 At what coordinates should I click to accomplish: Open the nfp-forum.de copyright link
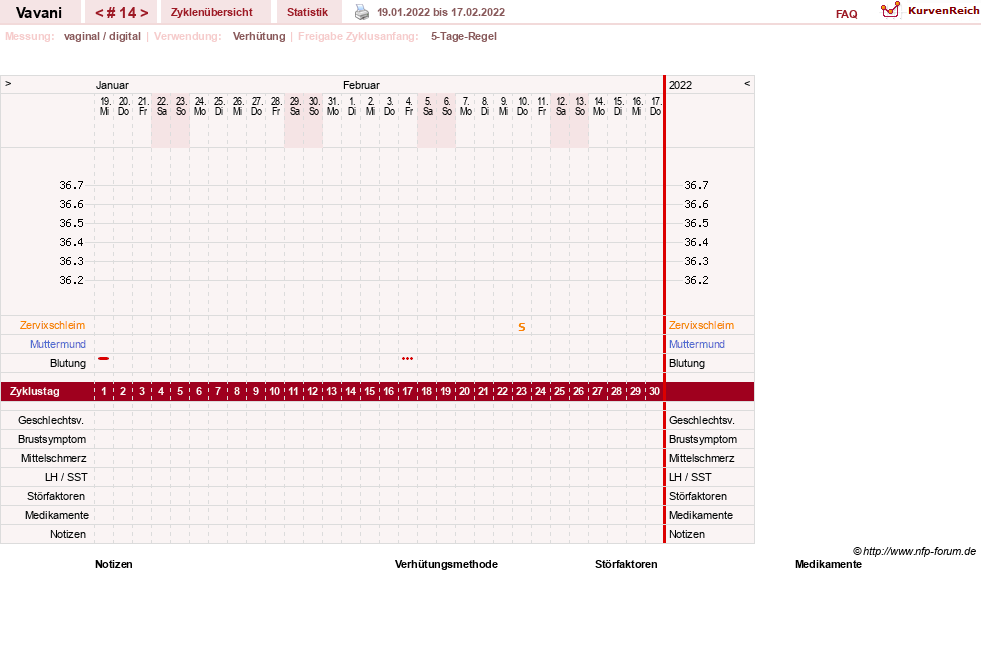tap(914, 551)
